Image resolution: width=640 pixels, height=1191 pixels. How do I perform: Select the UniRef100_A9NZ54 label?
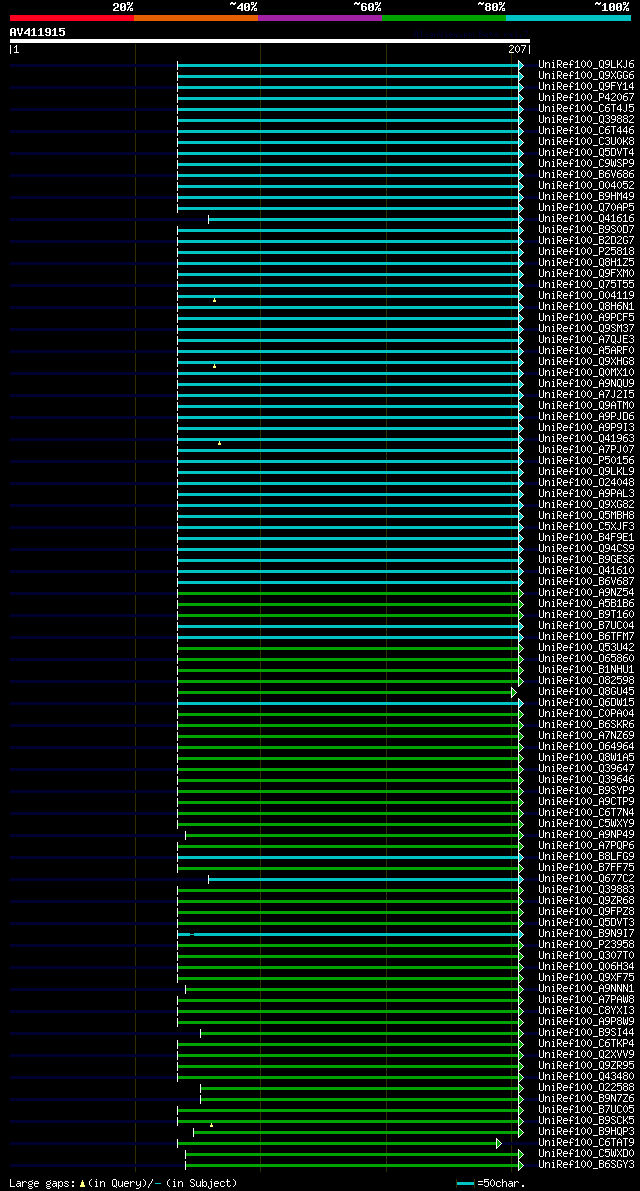click(586, 593)
